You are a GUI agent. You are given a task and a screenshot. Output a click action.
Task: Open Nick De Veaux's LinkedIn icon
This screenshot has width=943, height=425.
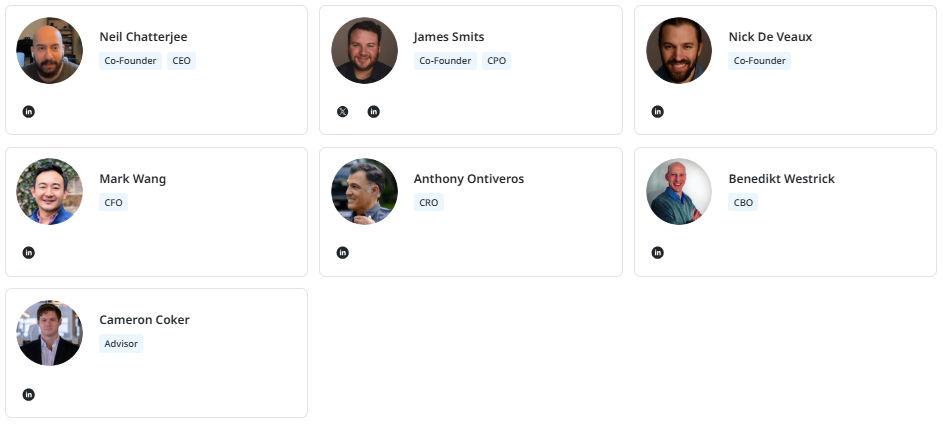pyautogui.click(x=657, y=111)
